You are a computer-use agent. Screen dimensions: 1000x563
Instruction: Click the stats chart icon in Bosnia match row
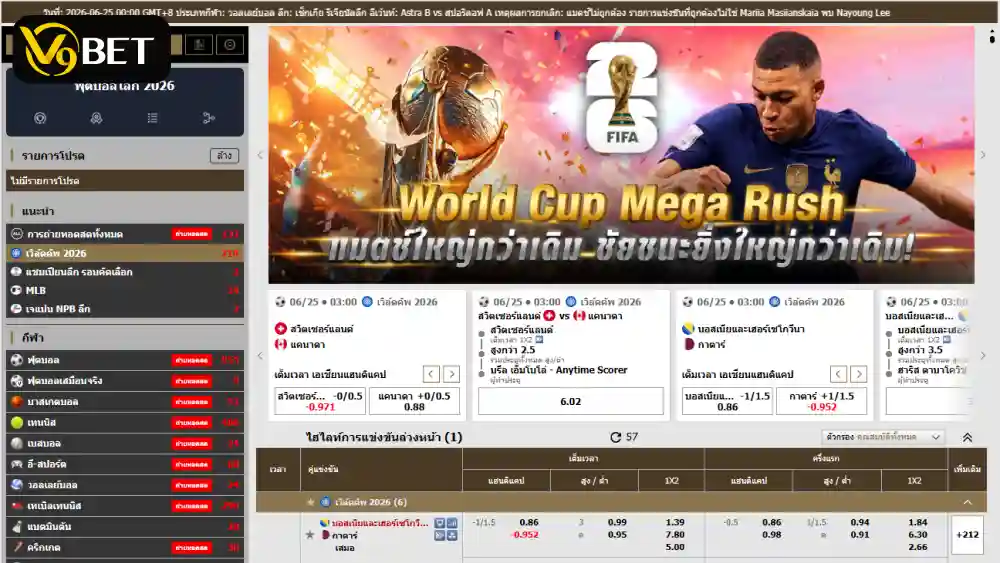pos(452,523)
